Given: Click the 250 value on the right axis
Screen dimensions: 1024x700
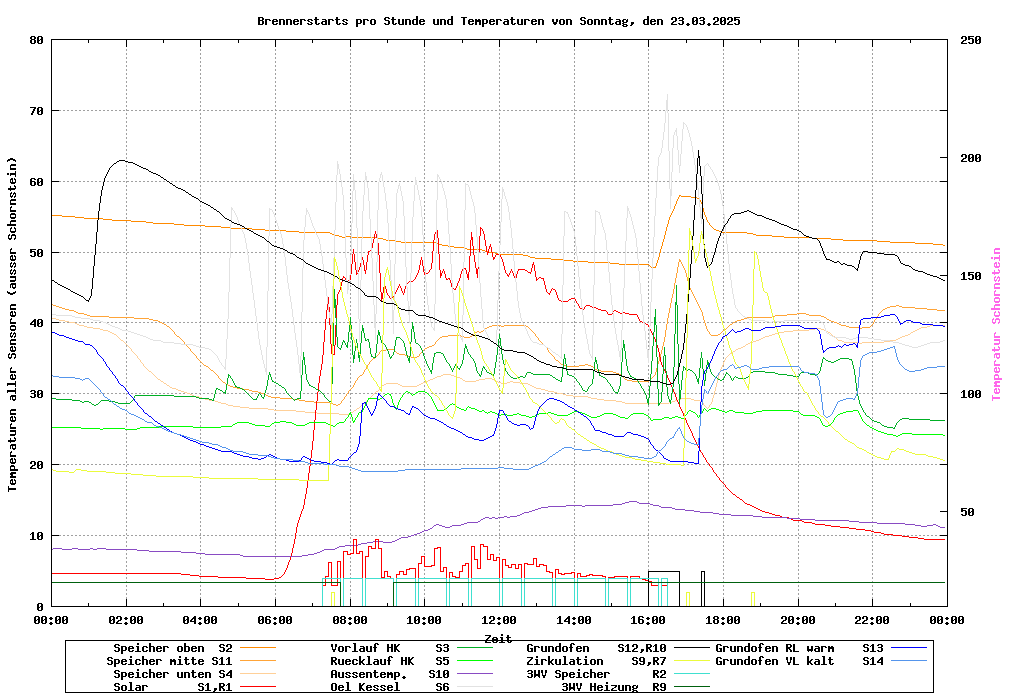Looking at the screenshot, I should 971,40.
